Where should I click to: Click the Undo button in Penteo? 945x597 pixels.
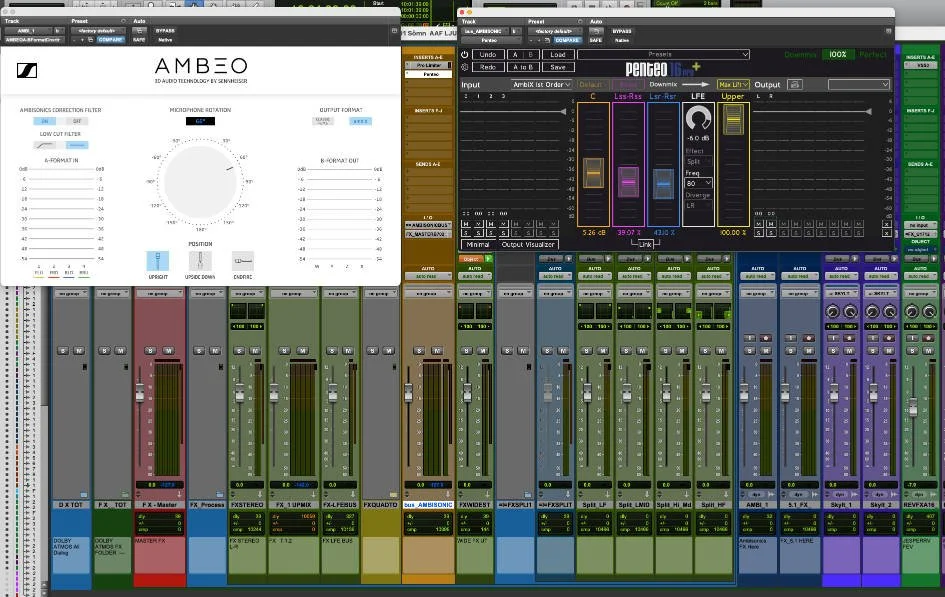[x=487, y=54]
